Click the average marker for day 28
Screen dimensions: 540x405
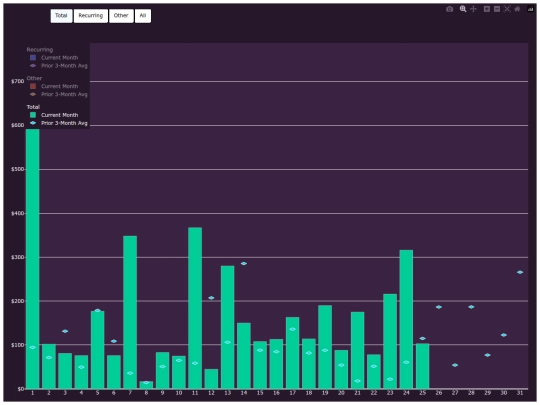point(471,307)
